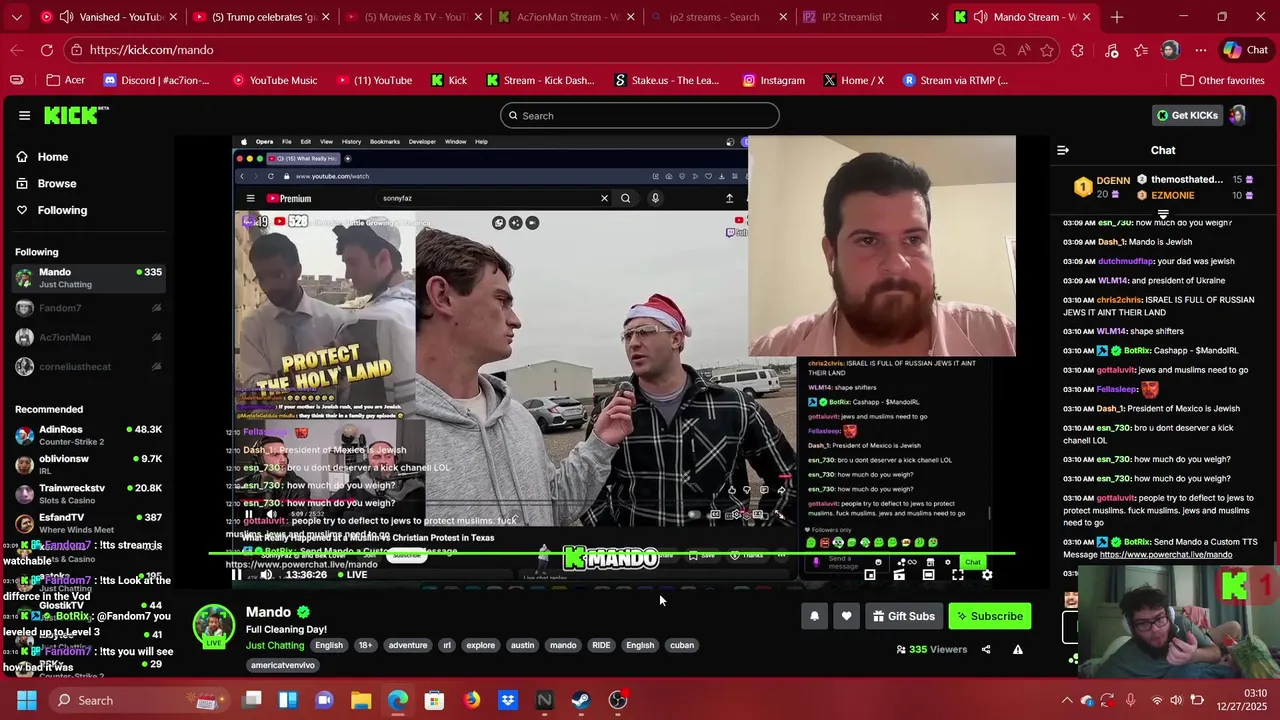Switch to Trump celebrates YouTube tab
The image size is (1280, 720).
click(262, 17)
